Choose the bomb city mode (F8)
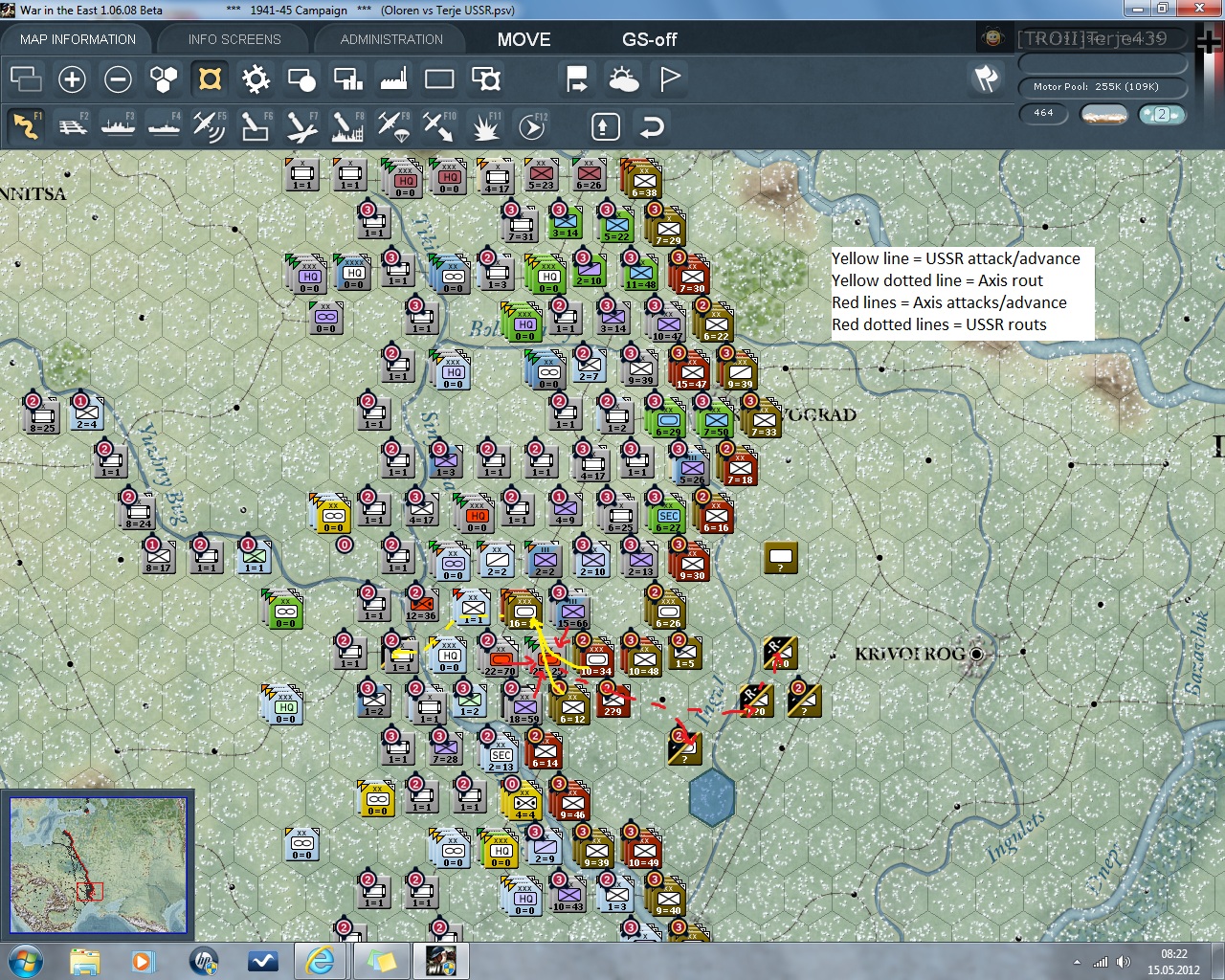Viewport: 1225px width, 980px height. (x=346, y=126)
